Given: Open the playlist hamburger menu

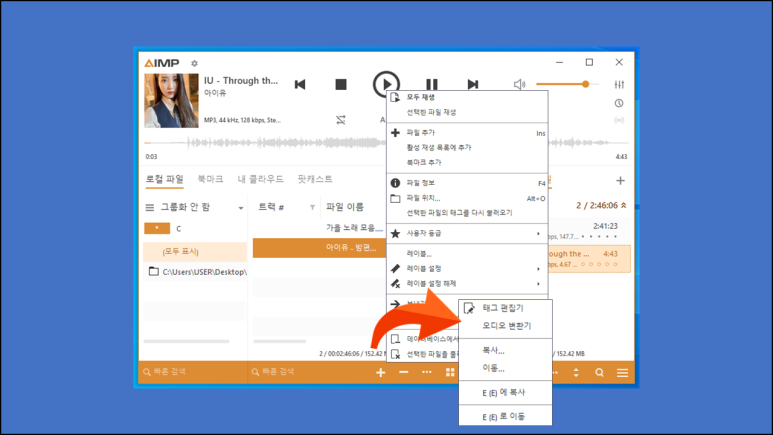Looking at the screenshot, I should pos(623,373).
